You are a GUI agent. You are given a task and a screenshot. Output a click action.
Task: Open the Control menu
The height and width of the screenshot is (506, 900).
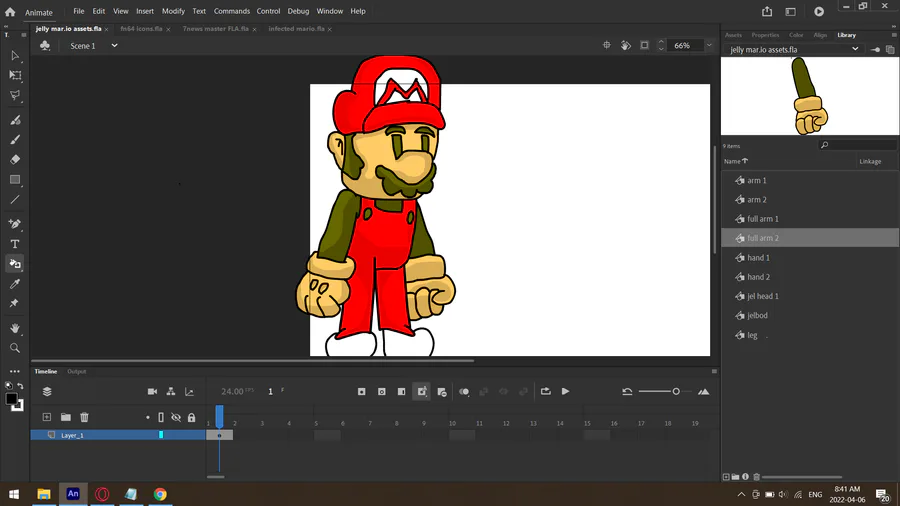[268, 11]
